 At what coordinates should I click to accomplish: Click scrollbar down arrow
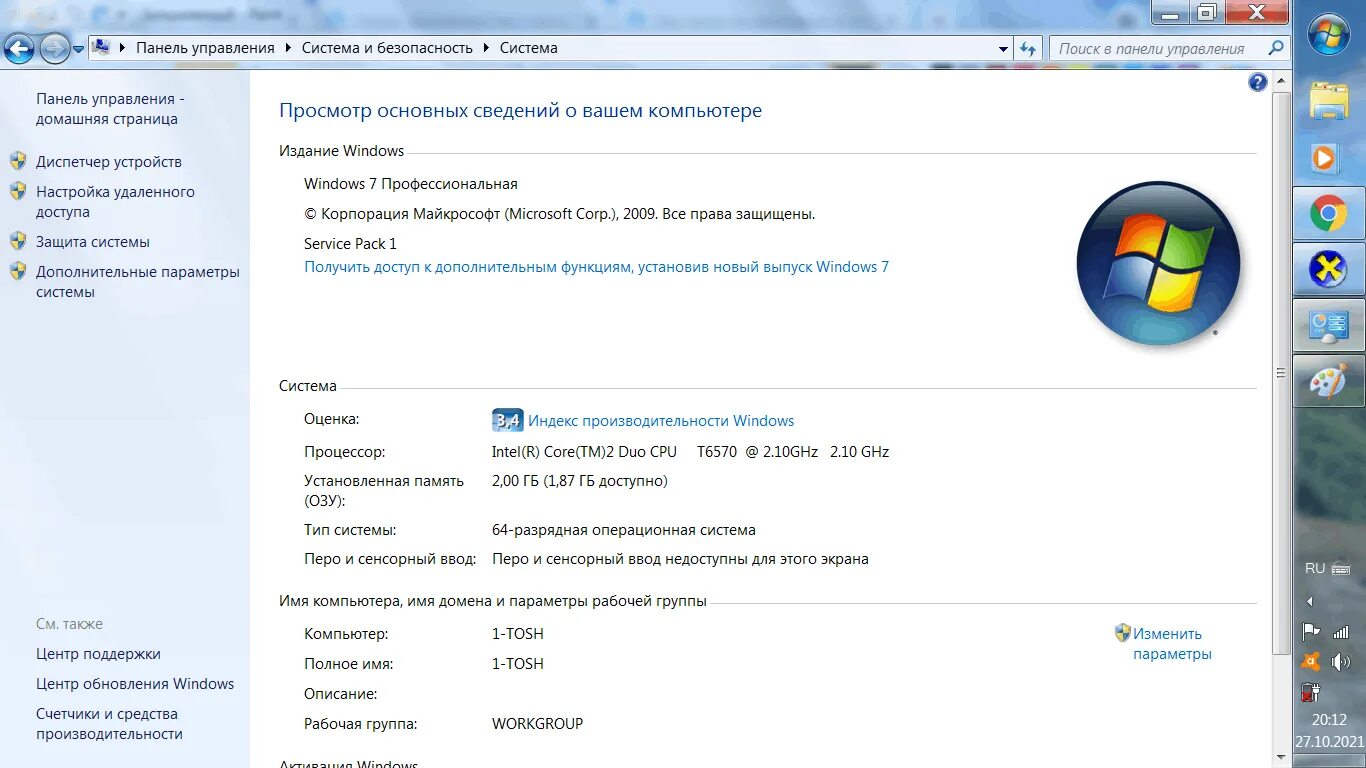click(1281, 758)
